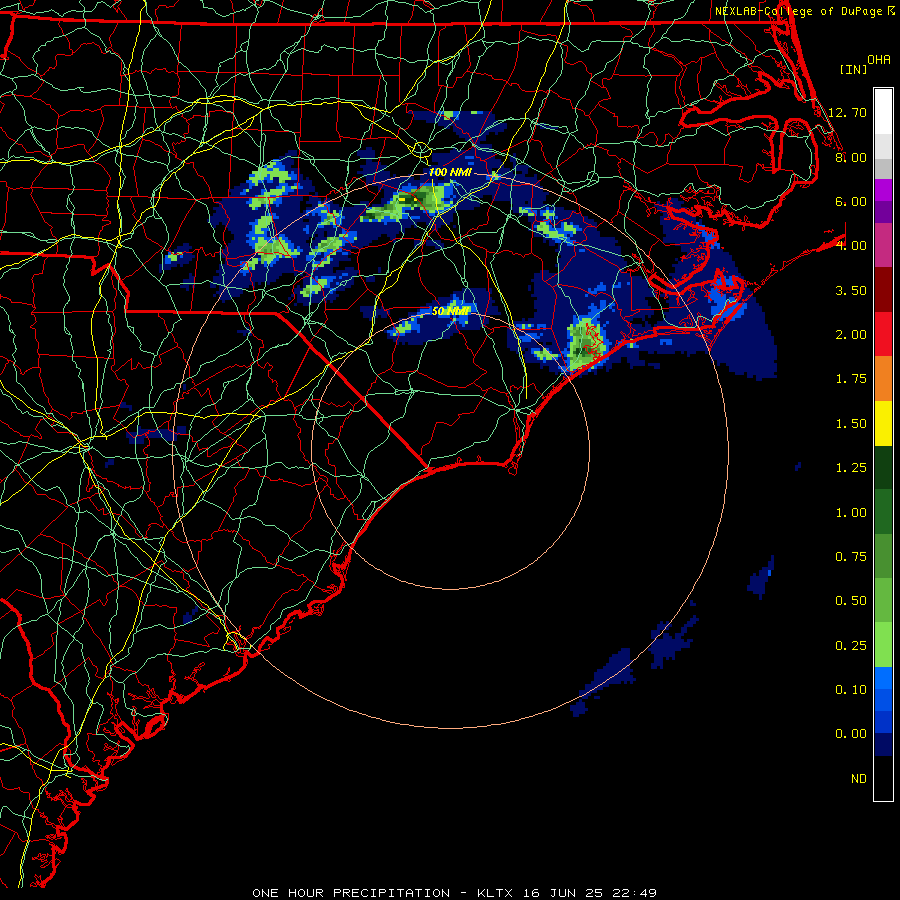
Task: Click the white 12.70 swatch at legend top
Action: pyautogui.click(x=883, y=112)
